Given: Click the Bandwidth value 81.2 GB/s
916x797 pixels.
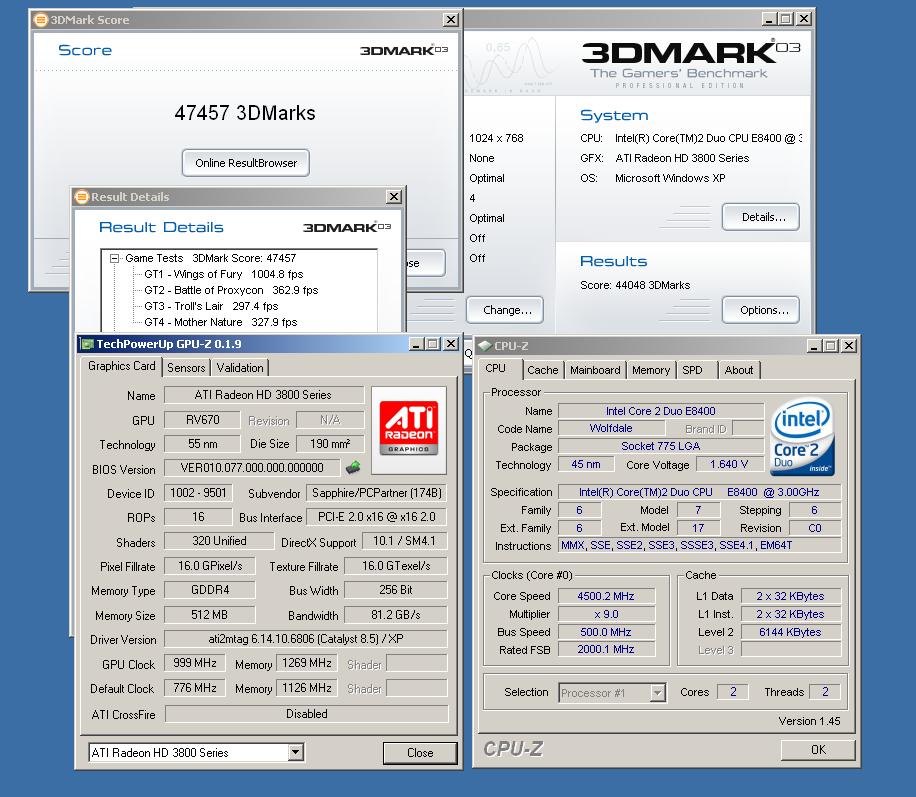Looking at the screenshot, I should pyautogui.click(x=395, y=615).
